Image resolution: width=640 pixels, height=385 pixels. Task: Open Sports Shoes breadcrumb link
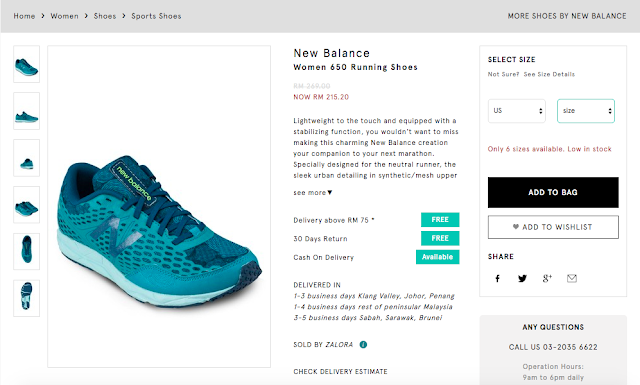[156, 16]
